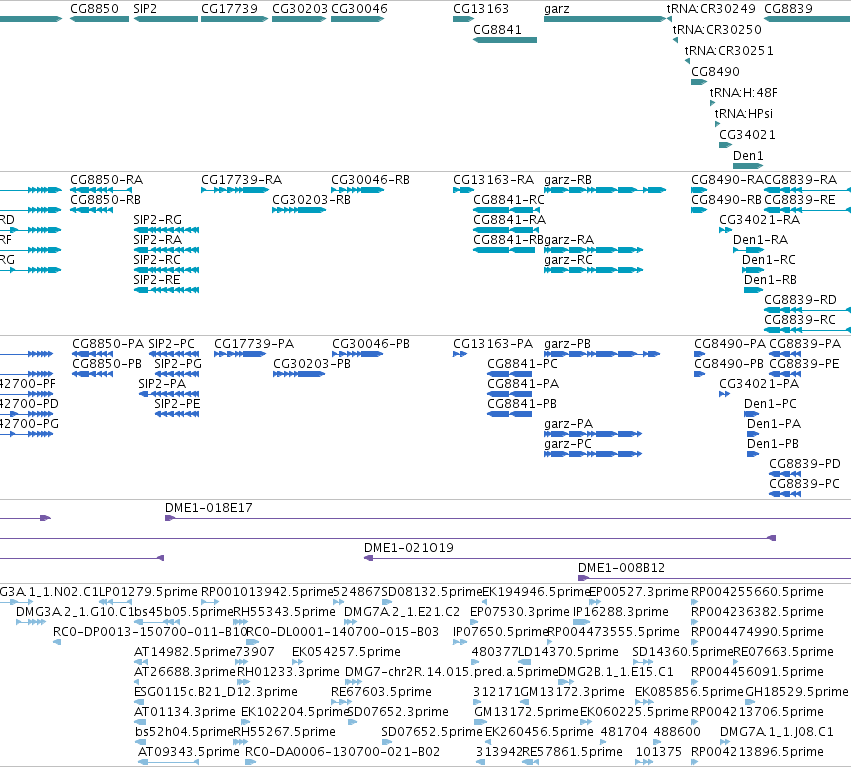Click transcript SIP2-RC label
Screen dimensions: 851x767
pyautogui.click(x=157, y=260)
